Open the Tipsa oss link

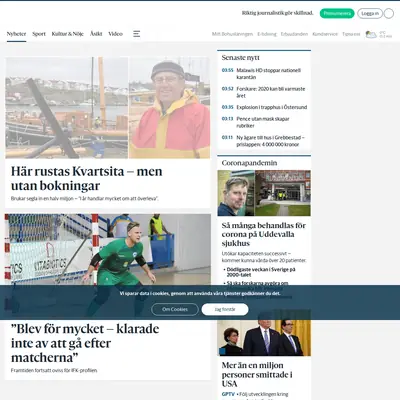click(351, 34)
